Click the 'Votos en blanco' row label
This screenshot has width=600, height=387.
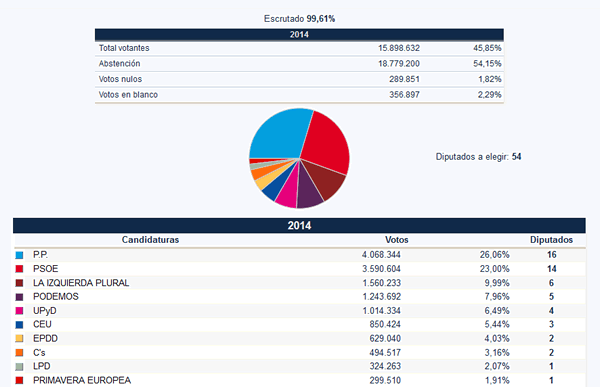128,95
